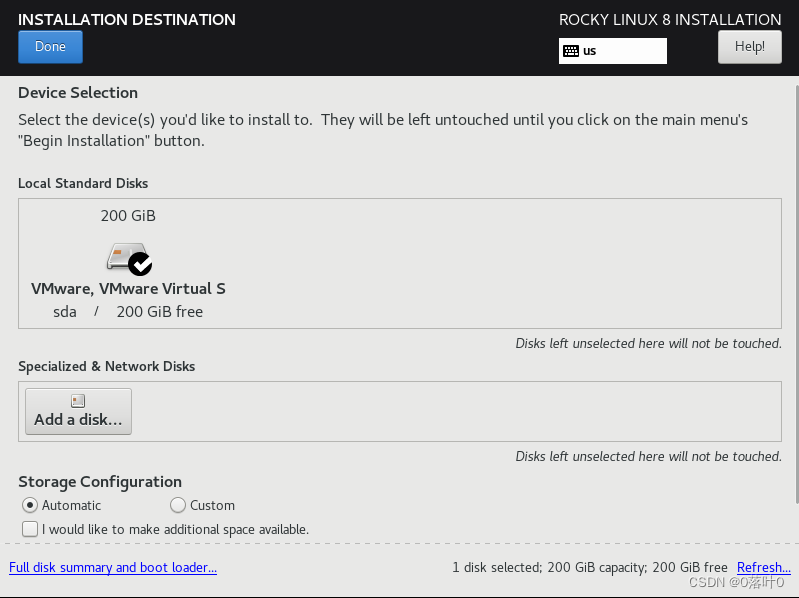Click the 200 GiB free text under disk

tap(159, 312)
